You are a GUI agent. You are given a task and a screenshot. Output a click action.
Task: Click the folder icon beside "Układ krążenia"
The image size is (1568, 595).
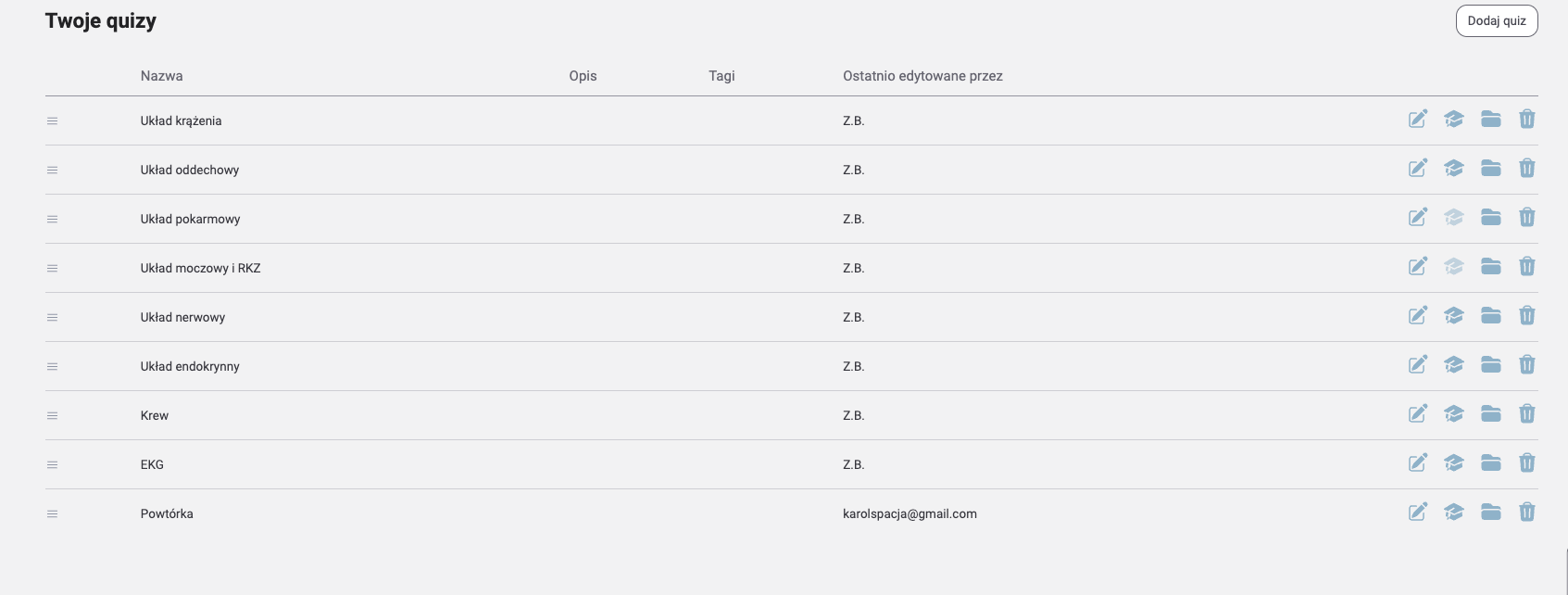point(1490,119)
